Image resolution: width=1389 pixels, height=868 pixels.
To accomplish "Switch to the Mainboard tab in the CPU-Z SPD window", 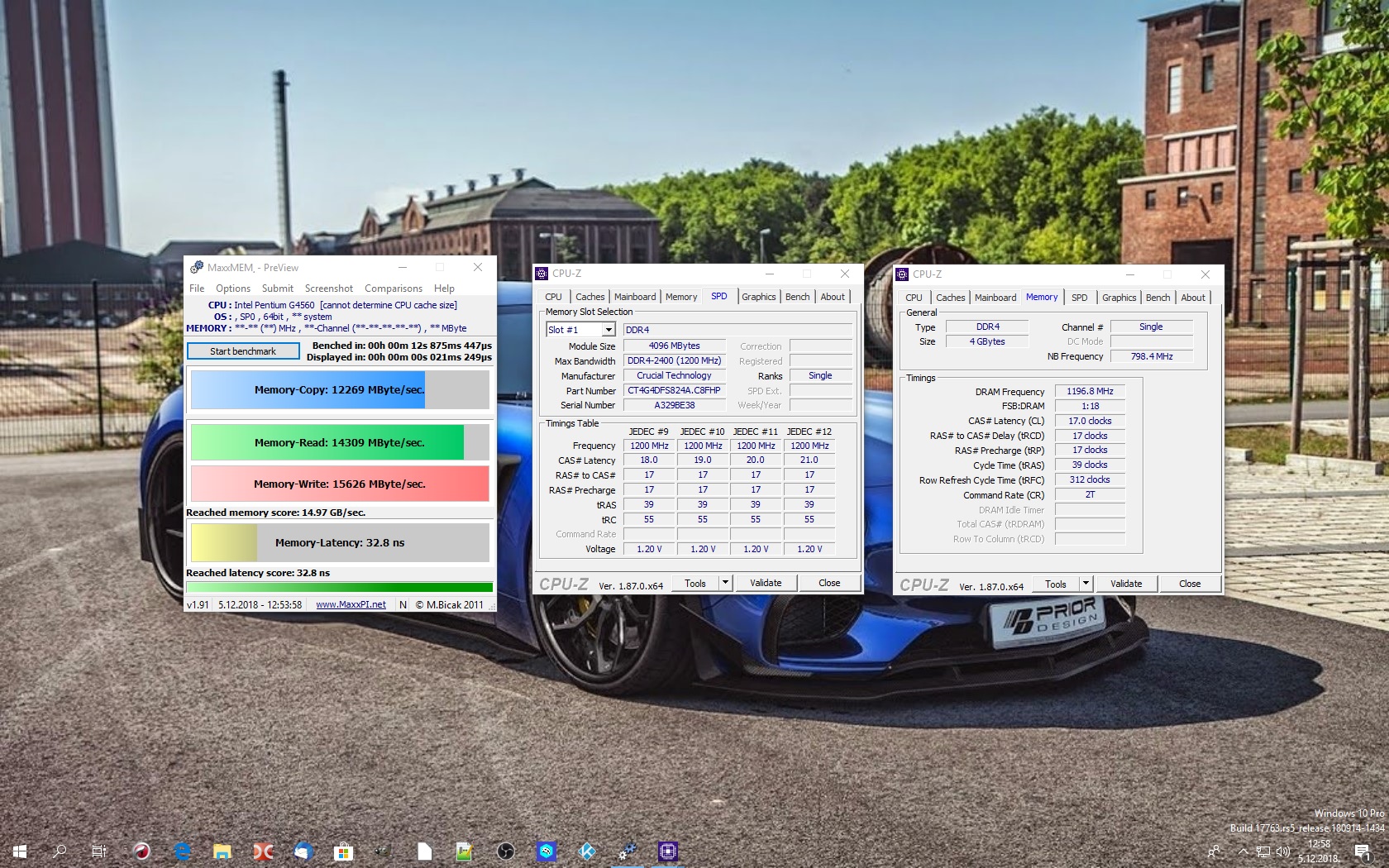I will point(635,297).
